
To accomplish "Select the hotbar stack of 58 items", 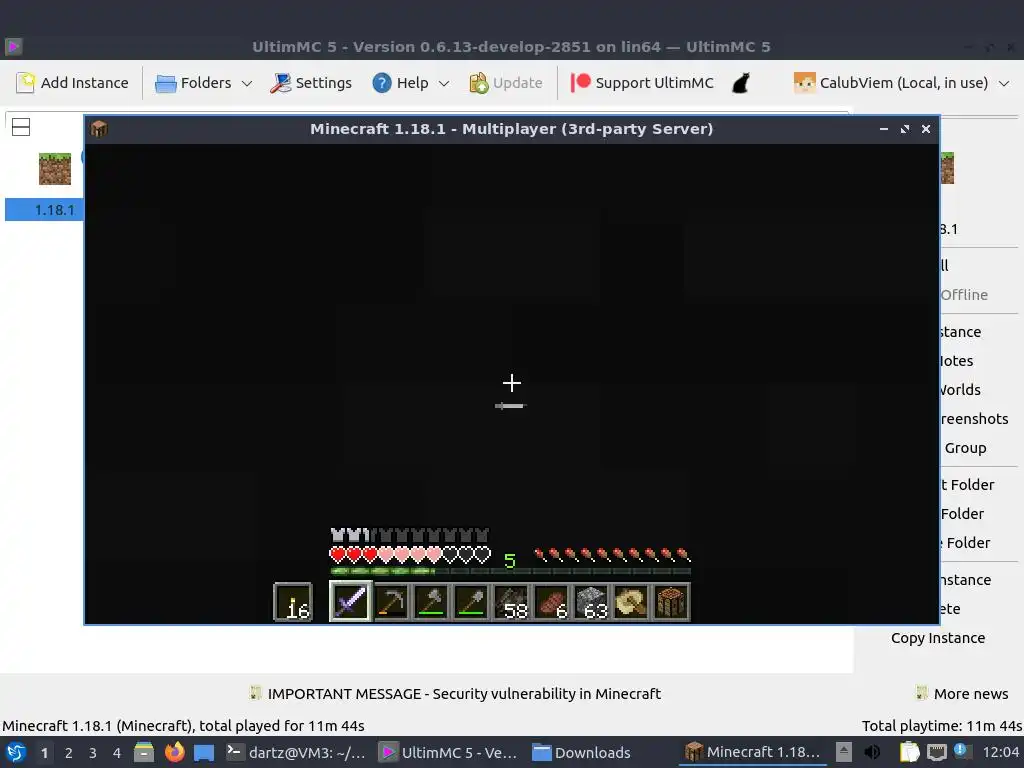I will [x=511, y=601].
